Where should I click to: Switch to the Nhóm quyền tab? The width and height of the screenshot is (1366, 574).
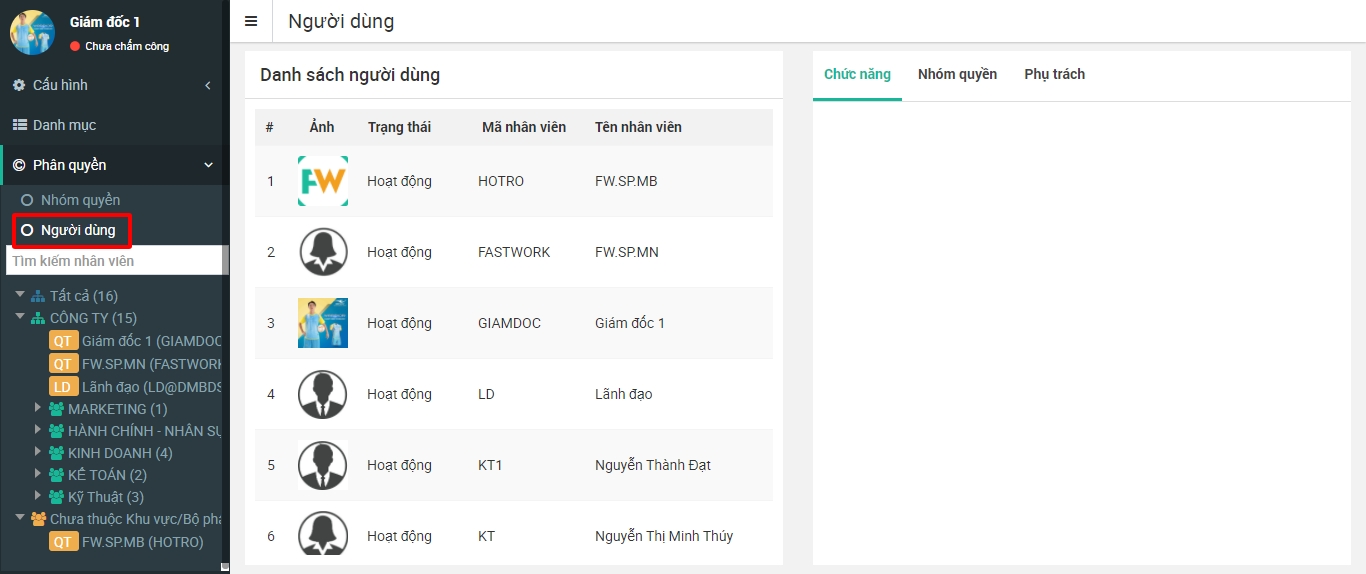(x=957, y=74)
